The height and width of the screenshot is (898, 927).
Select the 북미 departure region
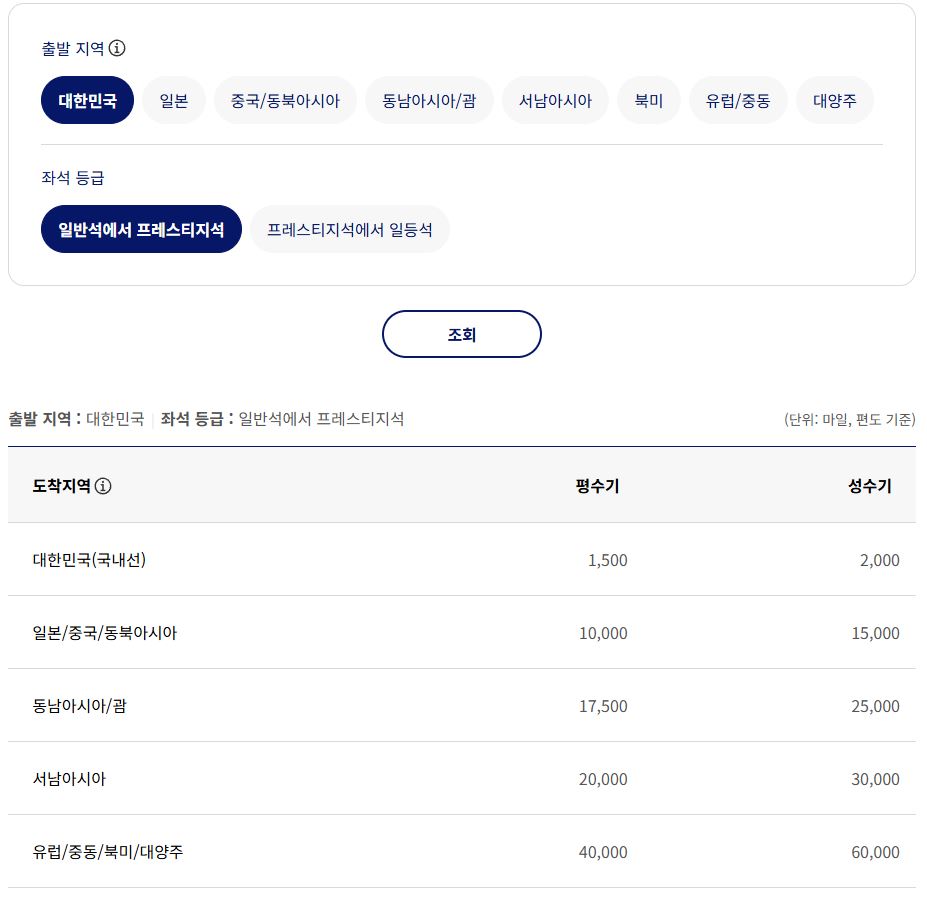(649, 100)
